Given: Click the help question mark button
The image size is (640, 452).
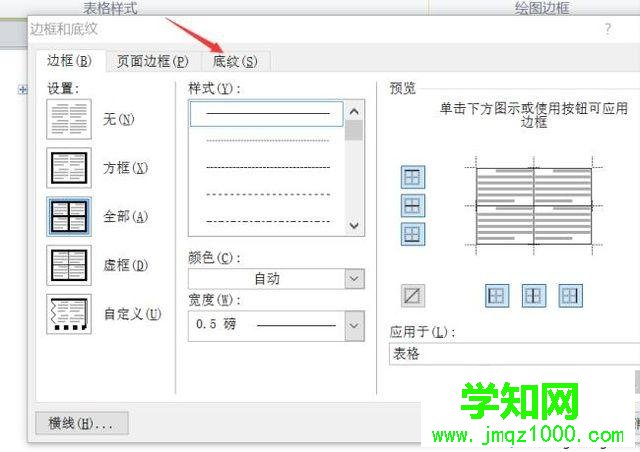Looking at the screenshot, I should 608,29.
